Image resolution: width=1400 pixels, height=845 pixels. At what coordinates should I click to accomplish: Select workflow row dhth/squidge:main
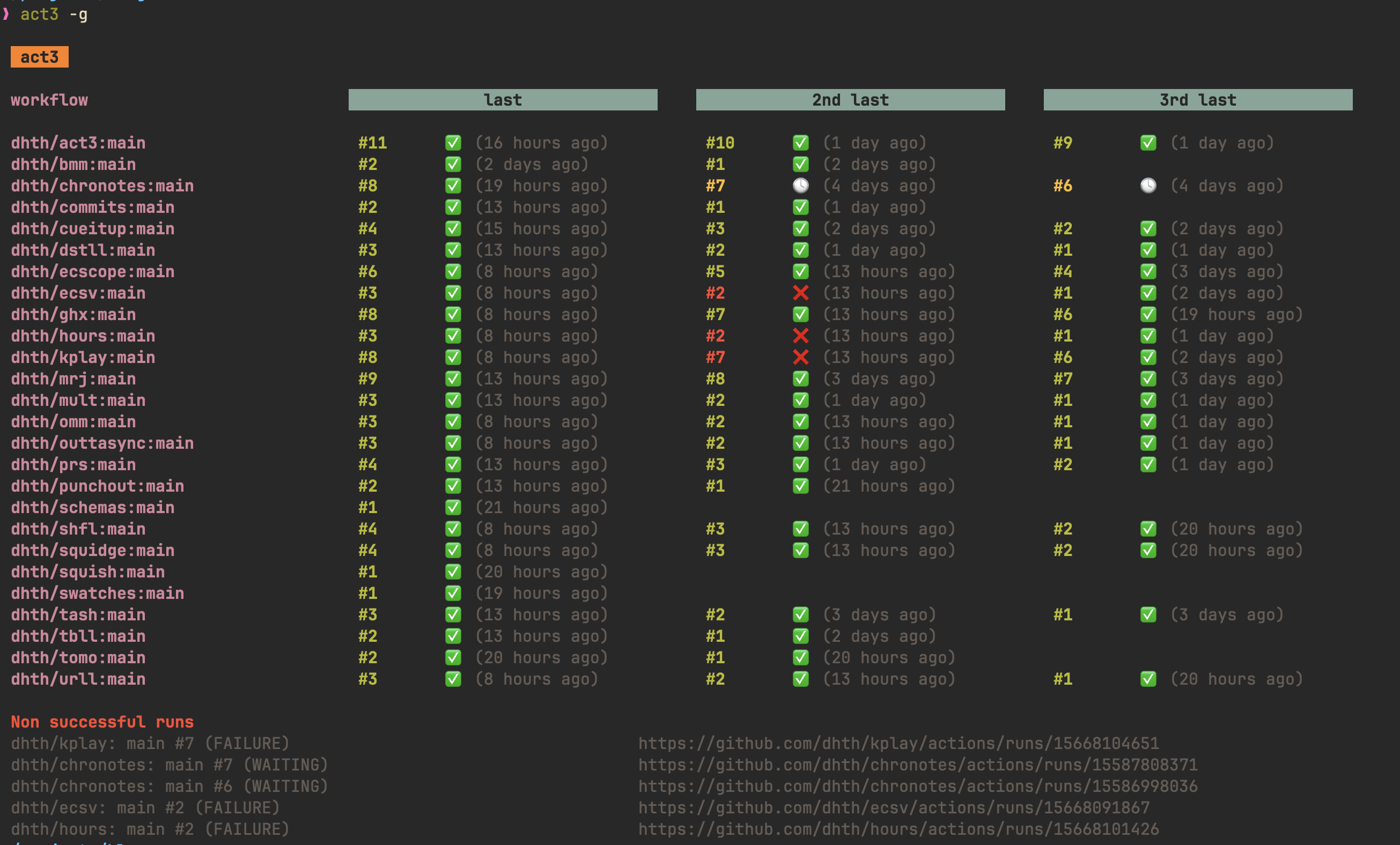[93, 550]
